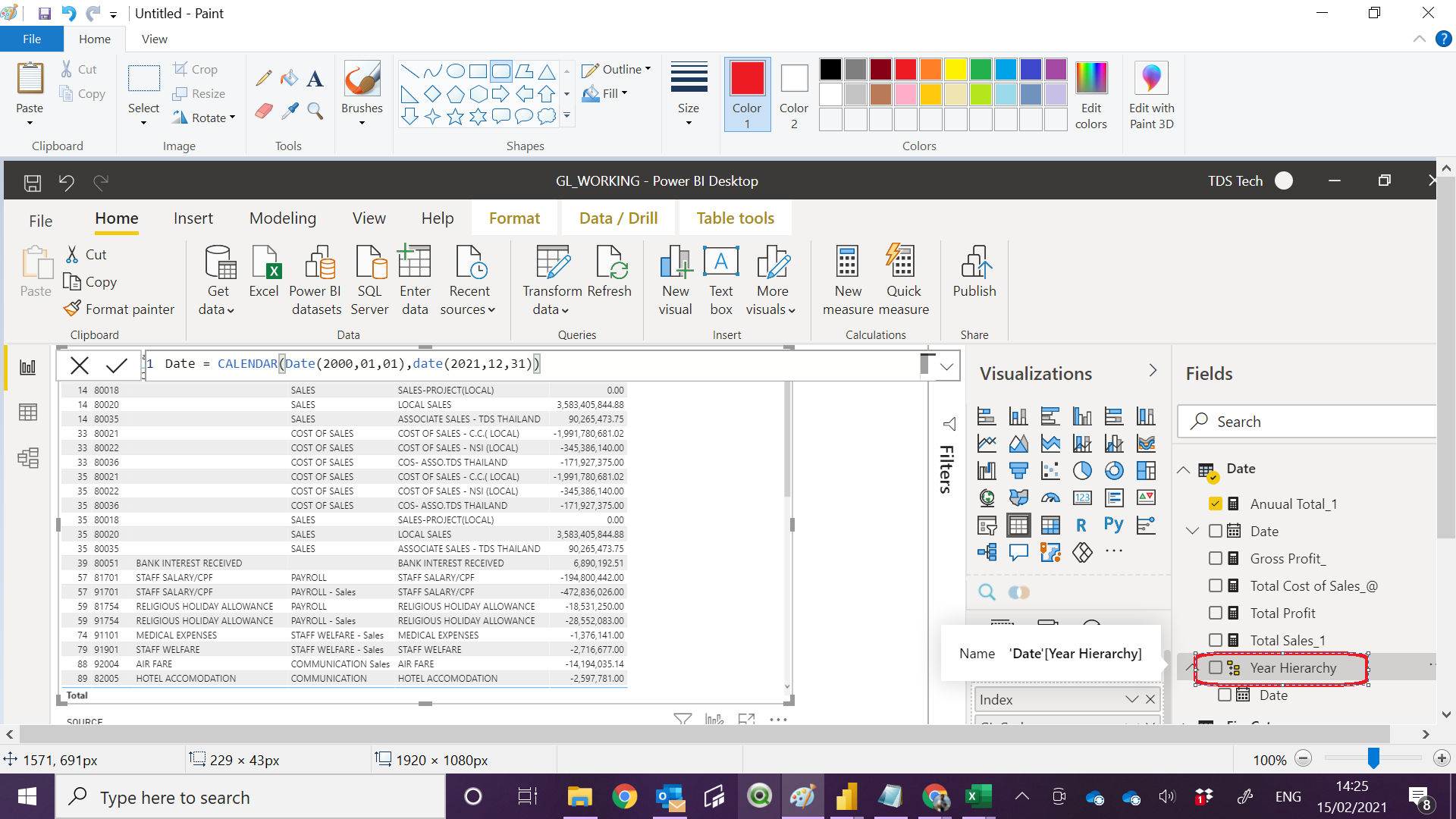Select the R script visual icon
Image resolution: width=1456 pixels, height=819 pixels.
1082,525
